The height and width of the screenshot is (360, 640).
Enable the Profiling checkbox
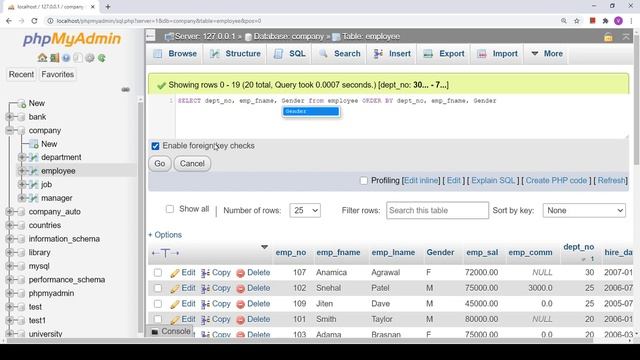[364, 180]
